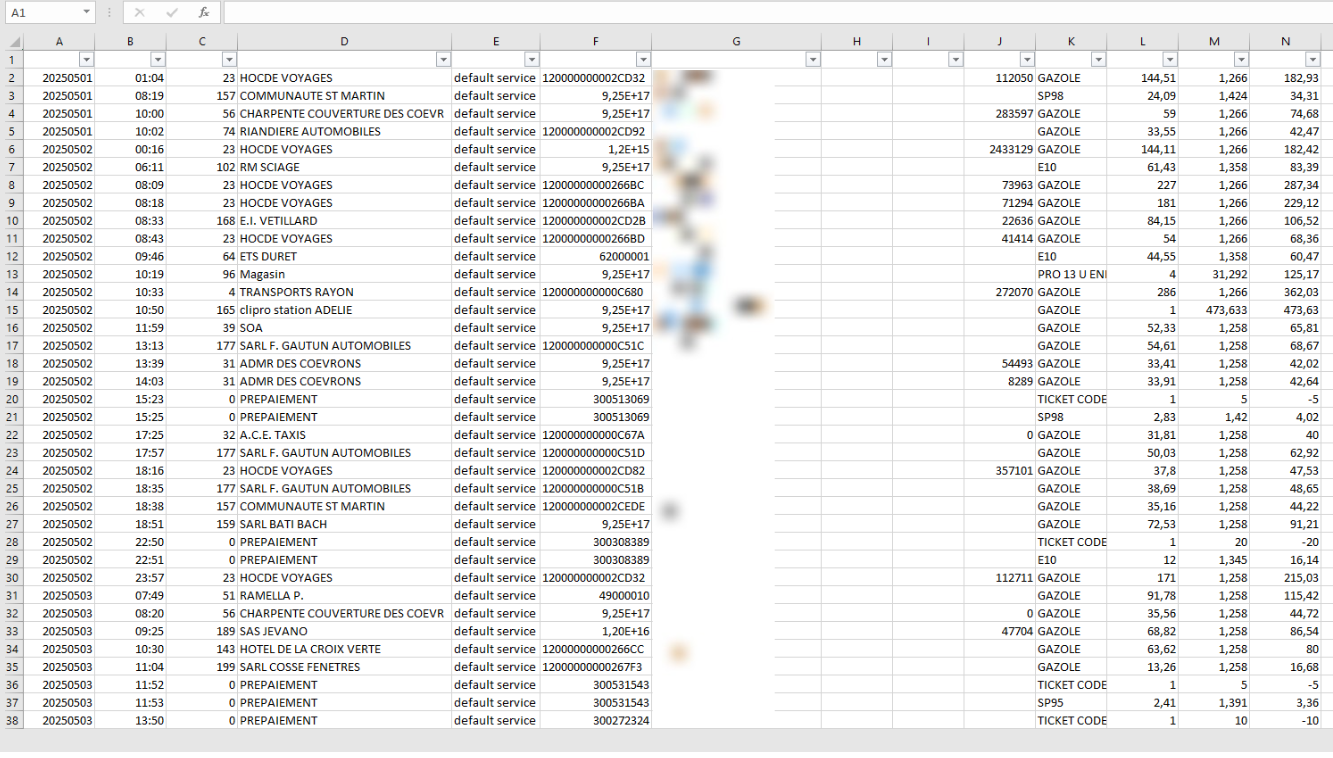Select column L by its header
Image resolution: width=1333 pixels, height=758 pixels.
pyautogui.click(x=1143, y=42)
